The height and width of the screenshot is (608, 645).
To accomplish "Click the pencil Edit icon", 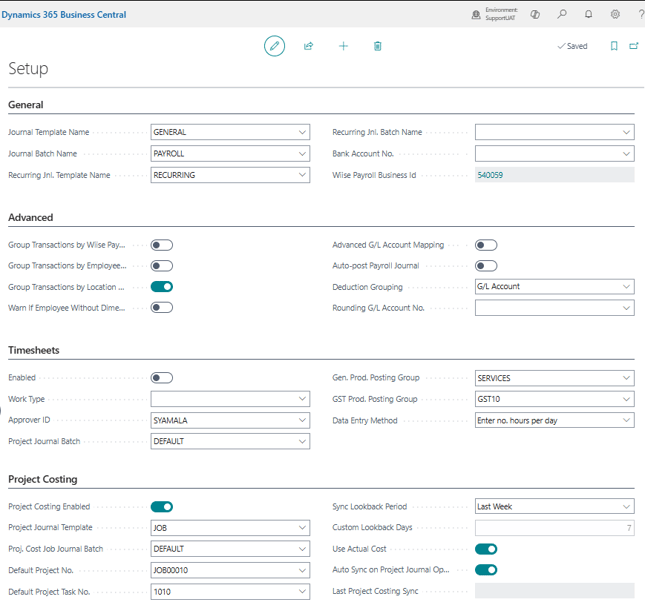I will (274, 46).
